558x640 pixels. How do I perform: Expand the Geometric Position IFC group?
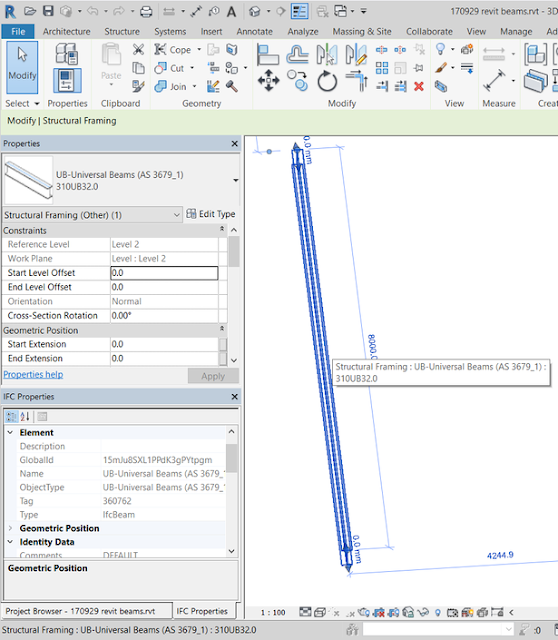11,528
